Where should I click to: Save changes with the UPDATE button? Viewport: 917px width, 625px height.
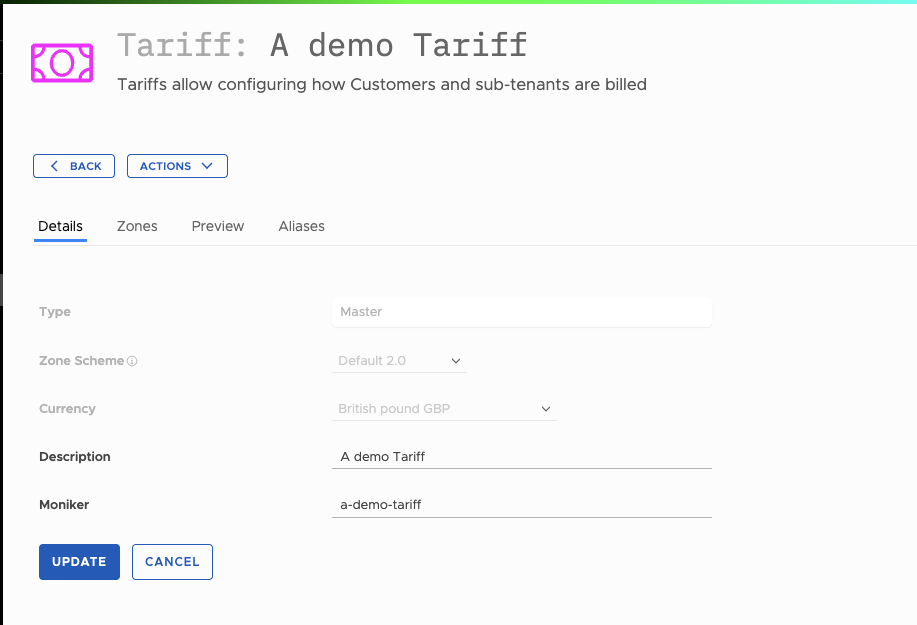[80, 562]
